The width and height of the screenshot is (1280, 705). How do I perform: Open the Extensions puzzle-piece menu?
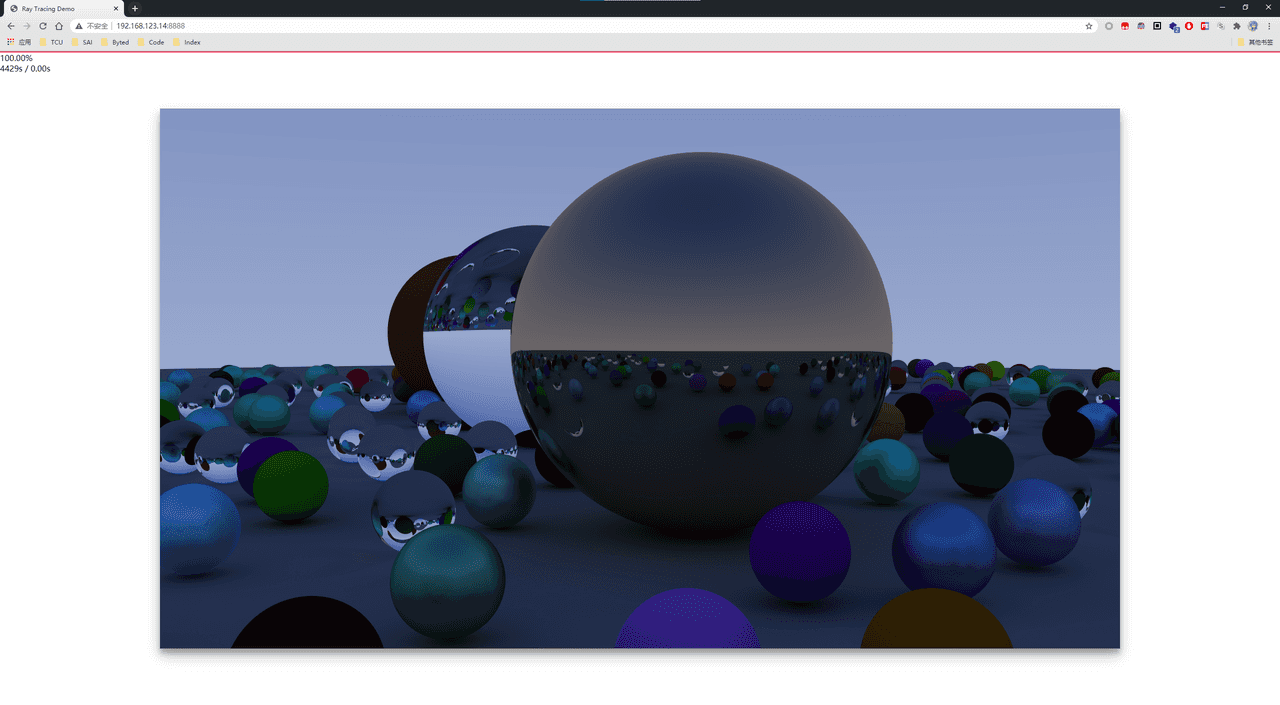[1237, 26]
